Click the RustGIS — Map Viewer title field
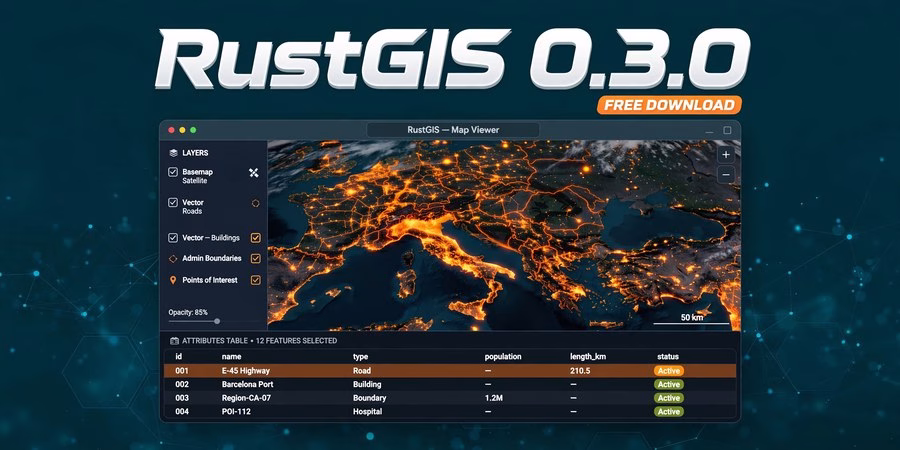 point(453,130)
